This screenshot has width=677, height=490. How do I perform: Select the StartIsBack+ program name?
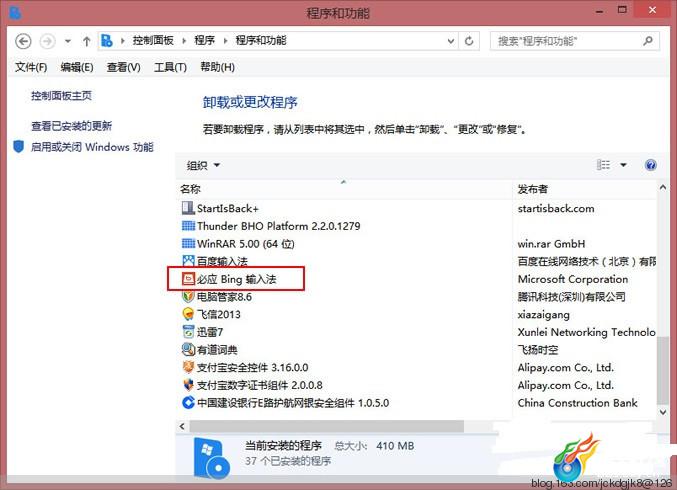(x=228, y=209)
